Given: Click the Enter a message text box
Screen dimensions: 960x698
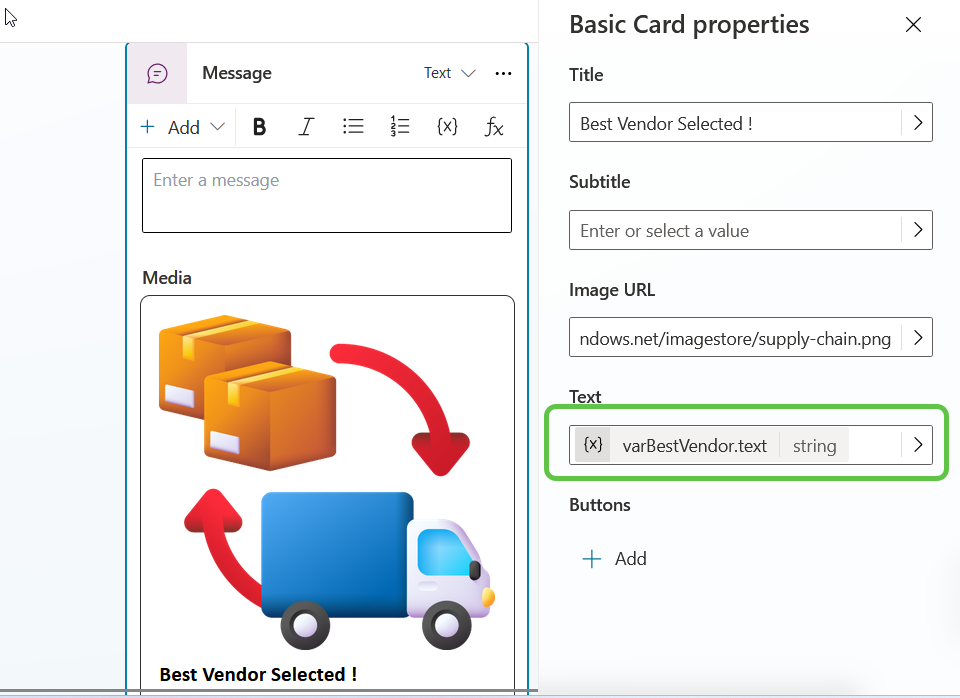Looking at the screenshot, I should coord(327,195).
